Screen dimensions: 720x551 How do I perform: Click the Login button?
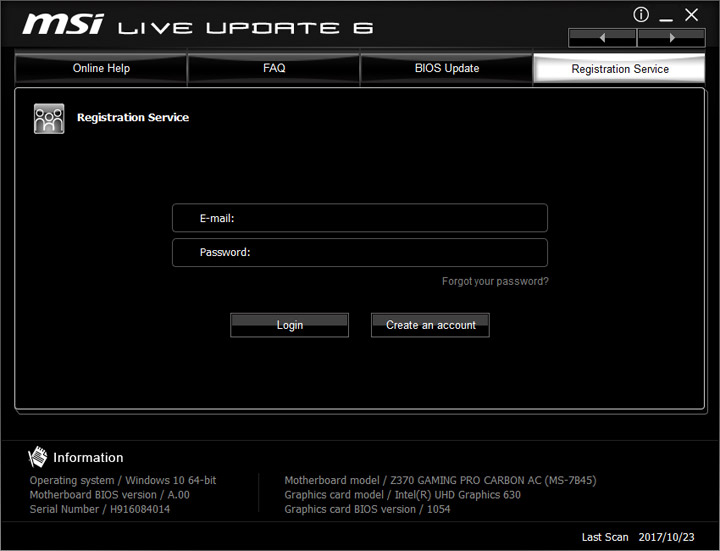[289, 325]
